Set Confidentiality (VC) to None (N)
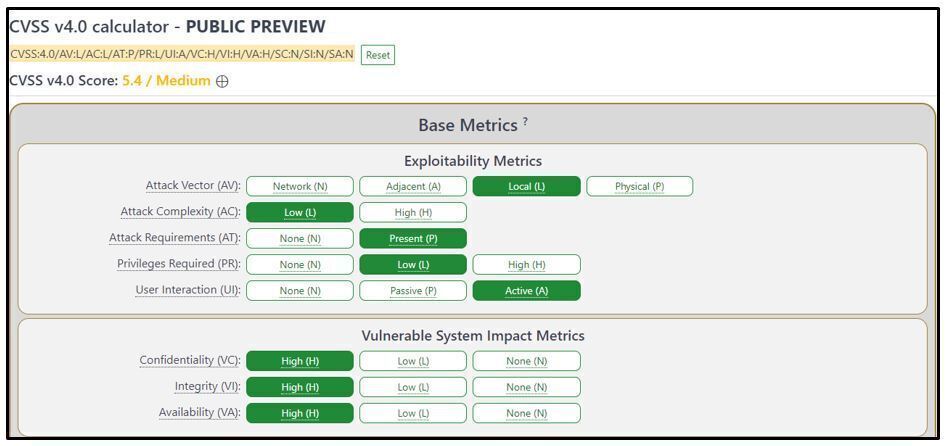The image size is (948, 446). [x=526, y=361]
